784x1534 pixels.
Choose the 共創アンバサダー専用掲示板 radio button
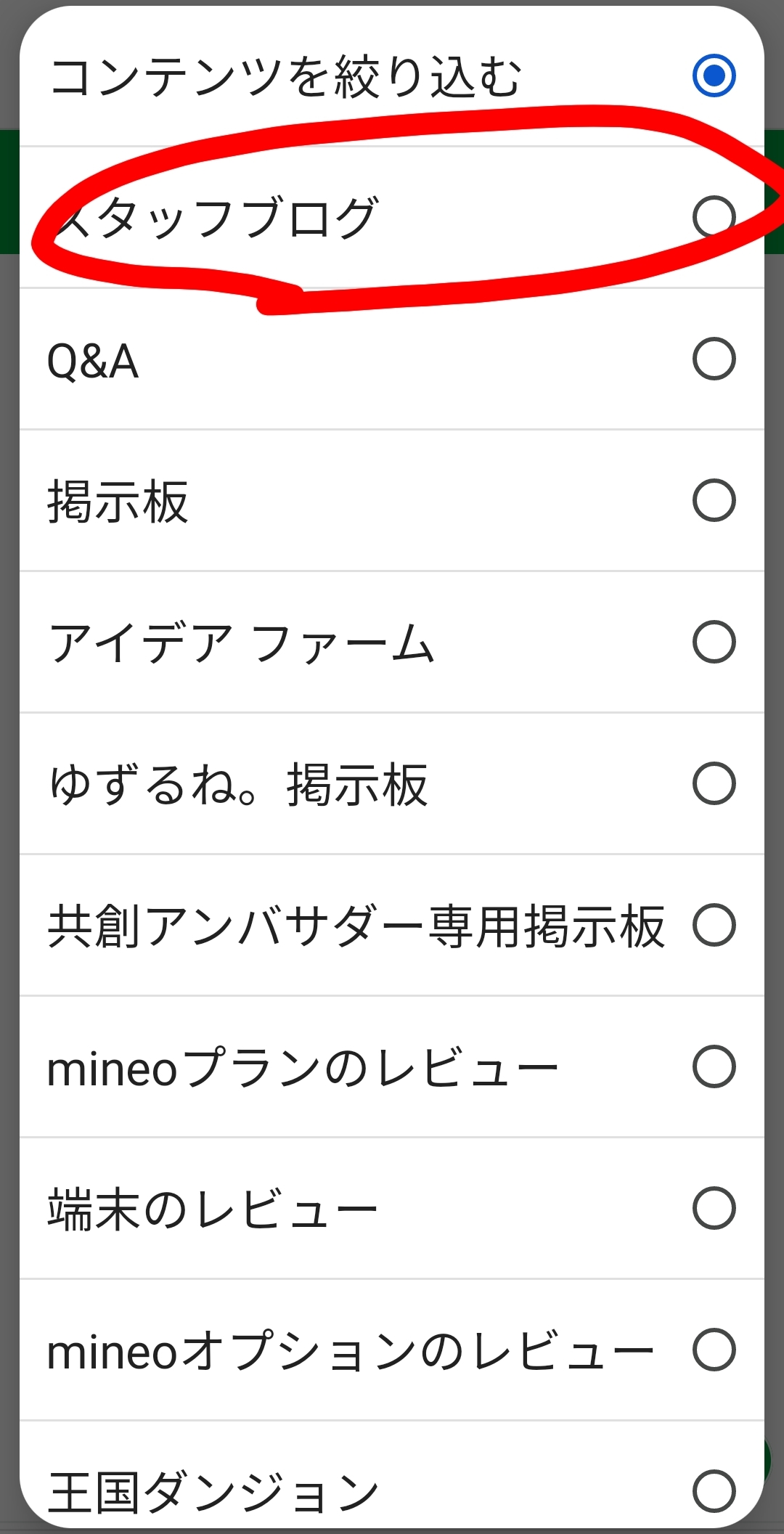tap(714, 925)
